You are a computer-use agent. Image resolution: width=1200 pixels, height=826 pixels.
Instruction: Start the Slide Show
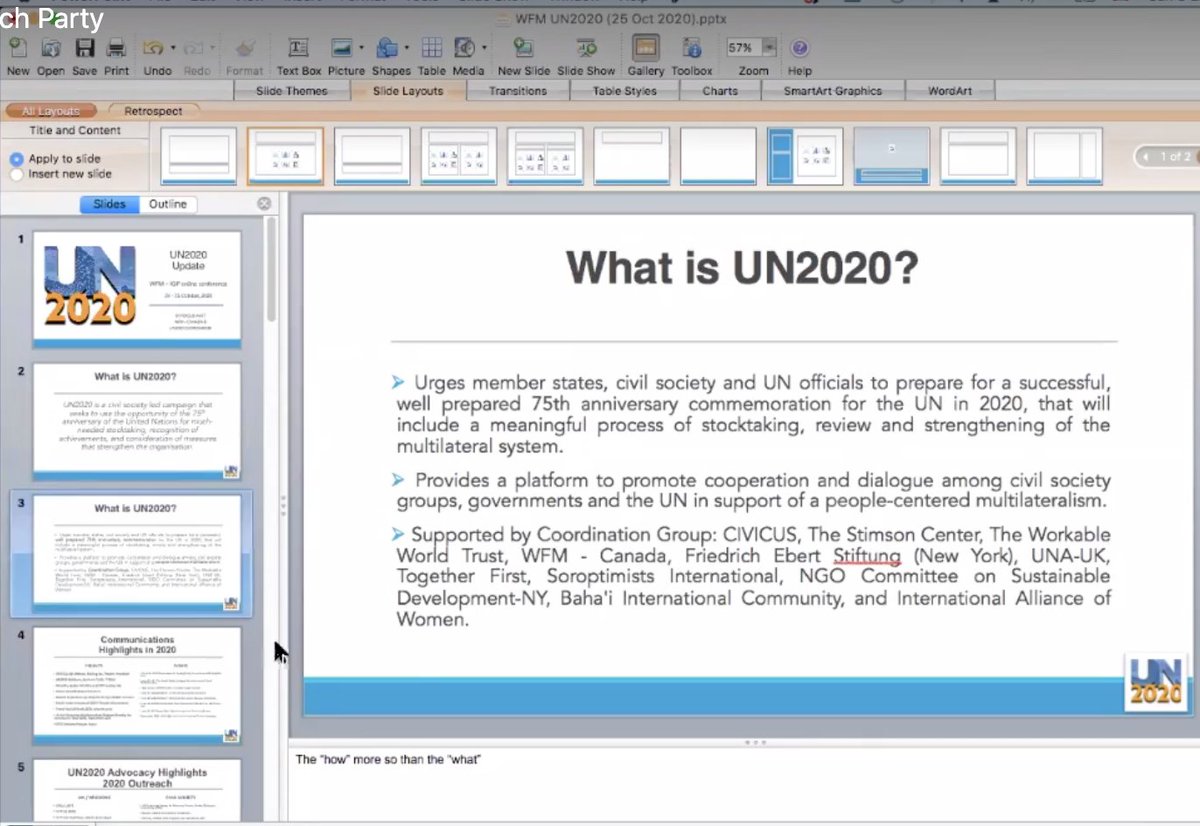[586, 48]
